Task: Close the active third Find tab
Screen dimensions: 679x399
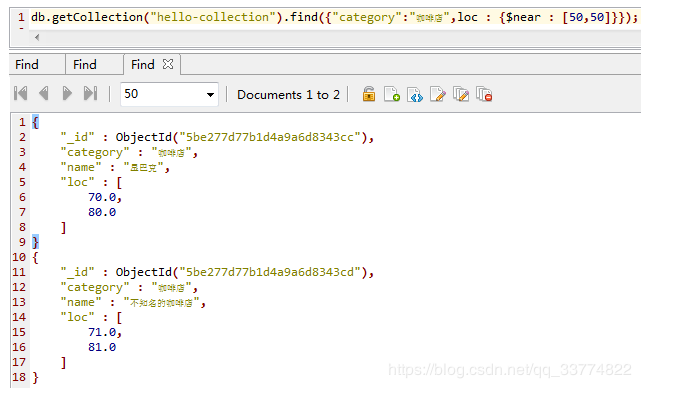Action: pyautogui.click(x=168, y=65)
